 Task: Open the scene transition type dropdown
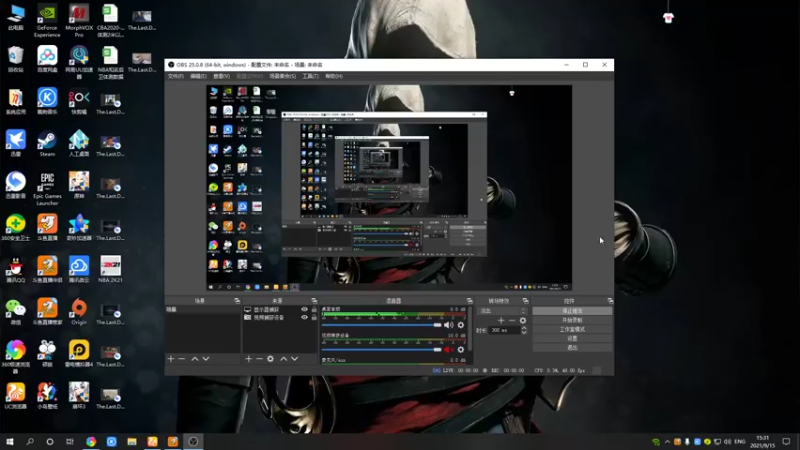(x=501, y=311)
